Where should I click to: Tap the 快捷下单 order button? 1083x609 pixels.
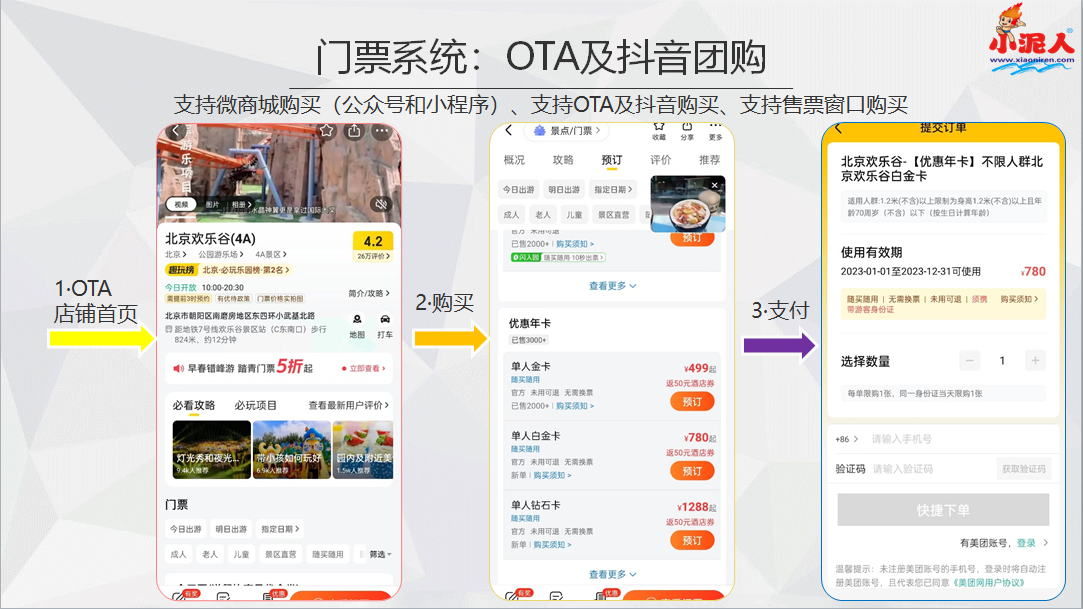coord(943,510)
